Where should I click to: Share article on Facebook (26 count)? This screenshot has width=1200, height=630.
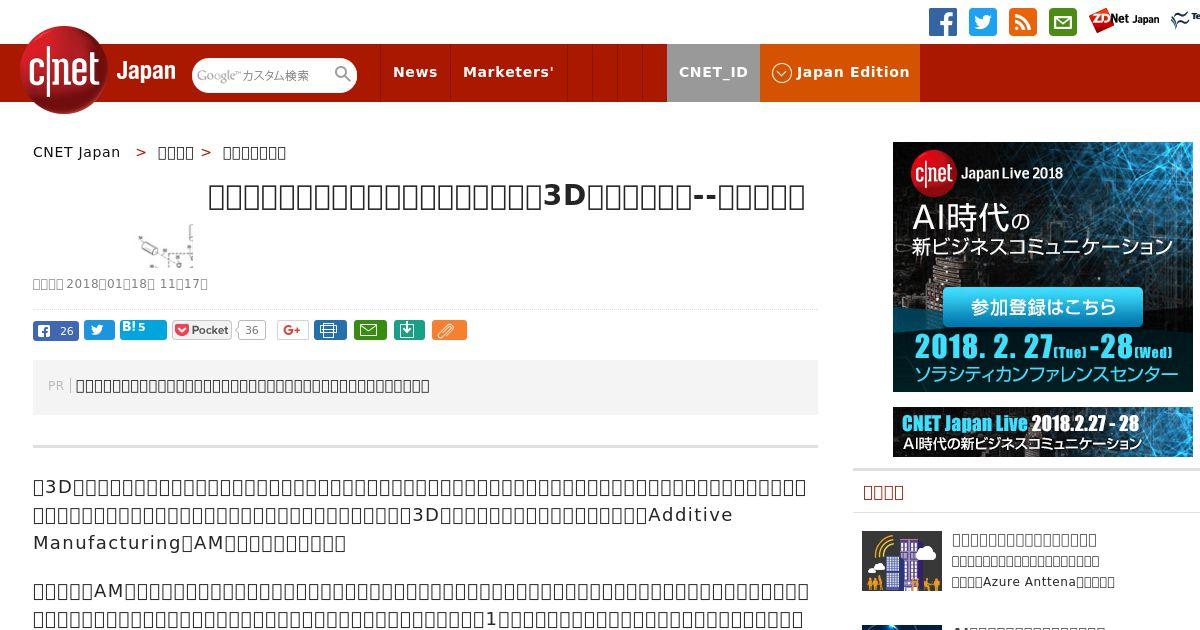(56, 331)
